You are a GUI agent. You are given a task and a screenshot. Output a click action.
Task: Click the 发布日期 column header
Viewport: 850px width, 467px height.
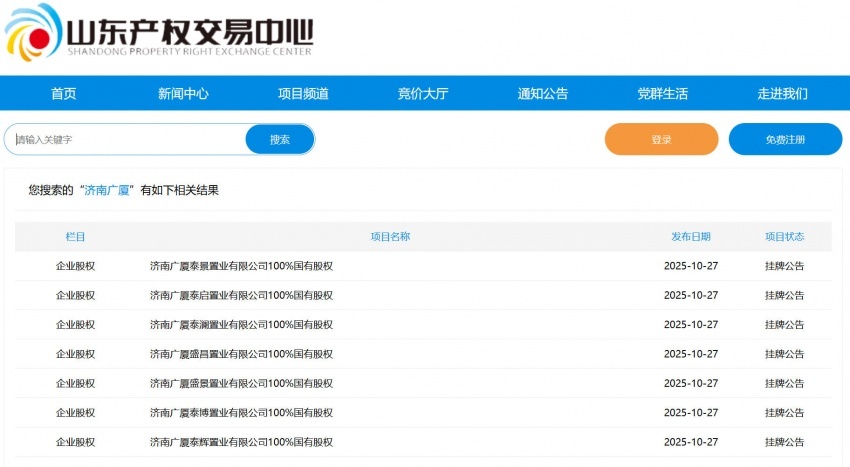click(691, 236)
